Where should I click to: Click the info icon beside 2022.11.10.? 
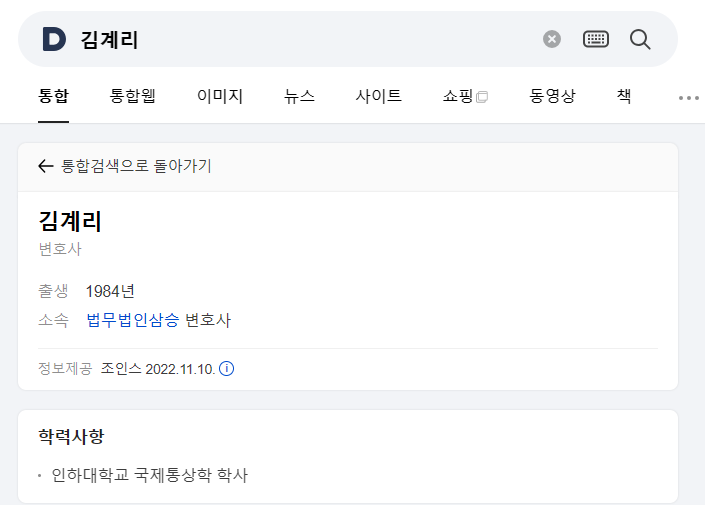tap(226, 369)
